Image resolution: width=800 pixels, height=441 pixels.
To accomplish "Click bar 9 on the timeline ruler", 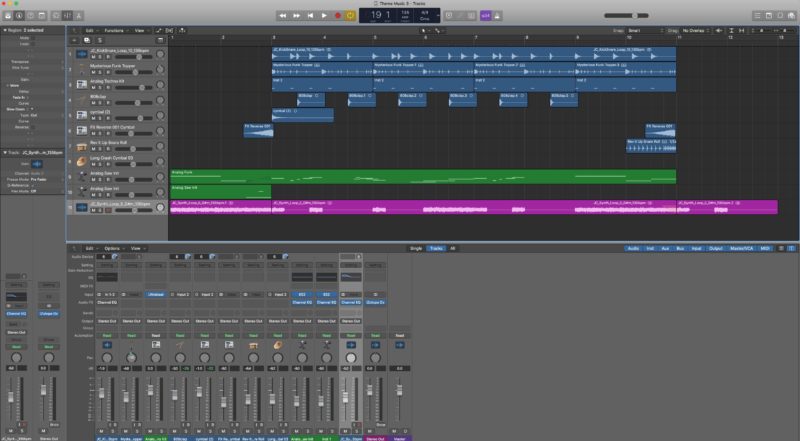I will [578, 37].
